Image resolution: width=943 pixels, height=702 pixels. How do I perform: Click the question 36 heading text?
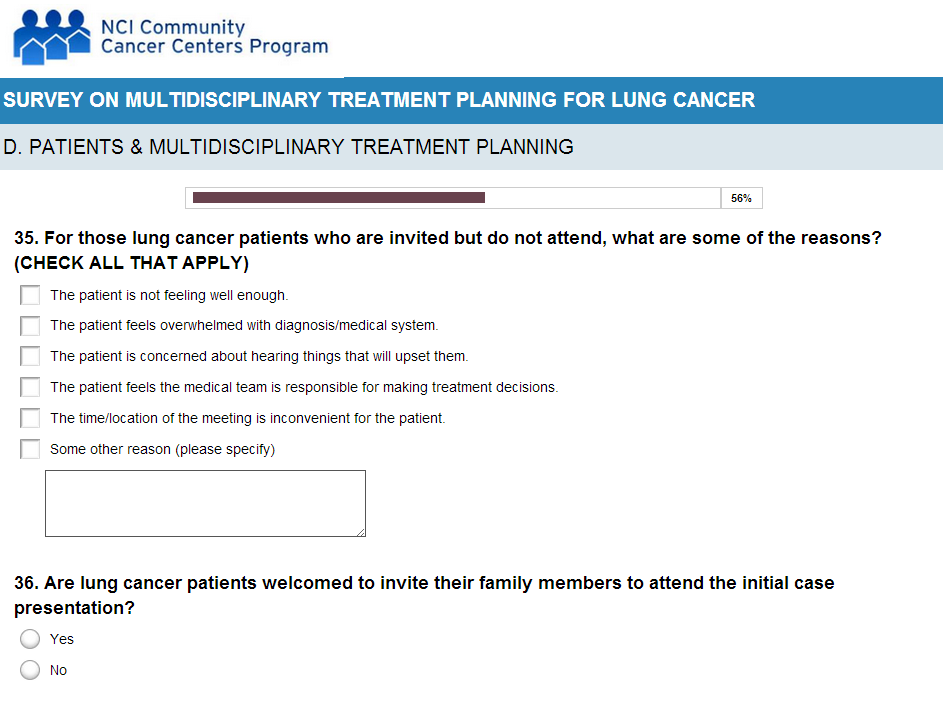[423, 583]
